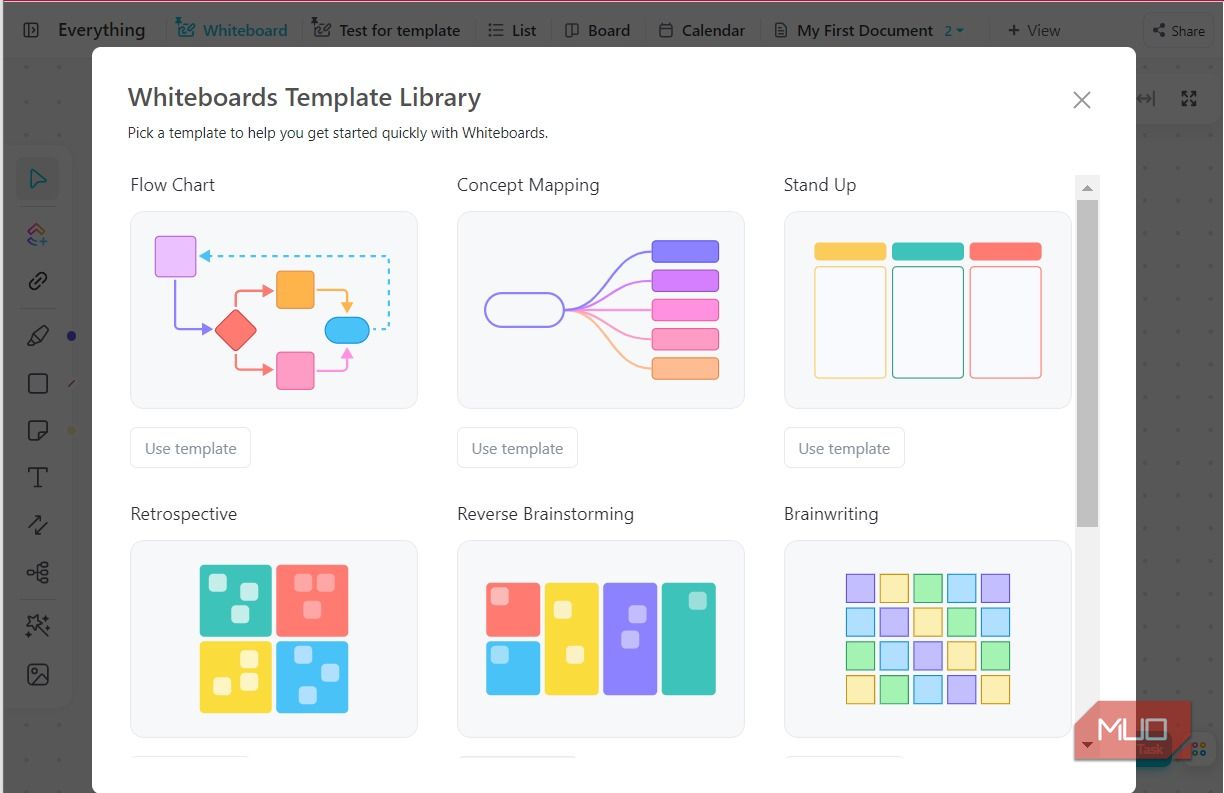Open the ClickUp AI task tool
1224x793 pixels.
click(x=38, y=234)
